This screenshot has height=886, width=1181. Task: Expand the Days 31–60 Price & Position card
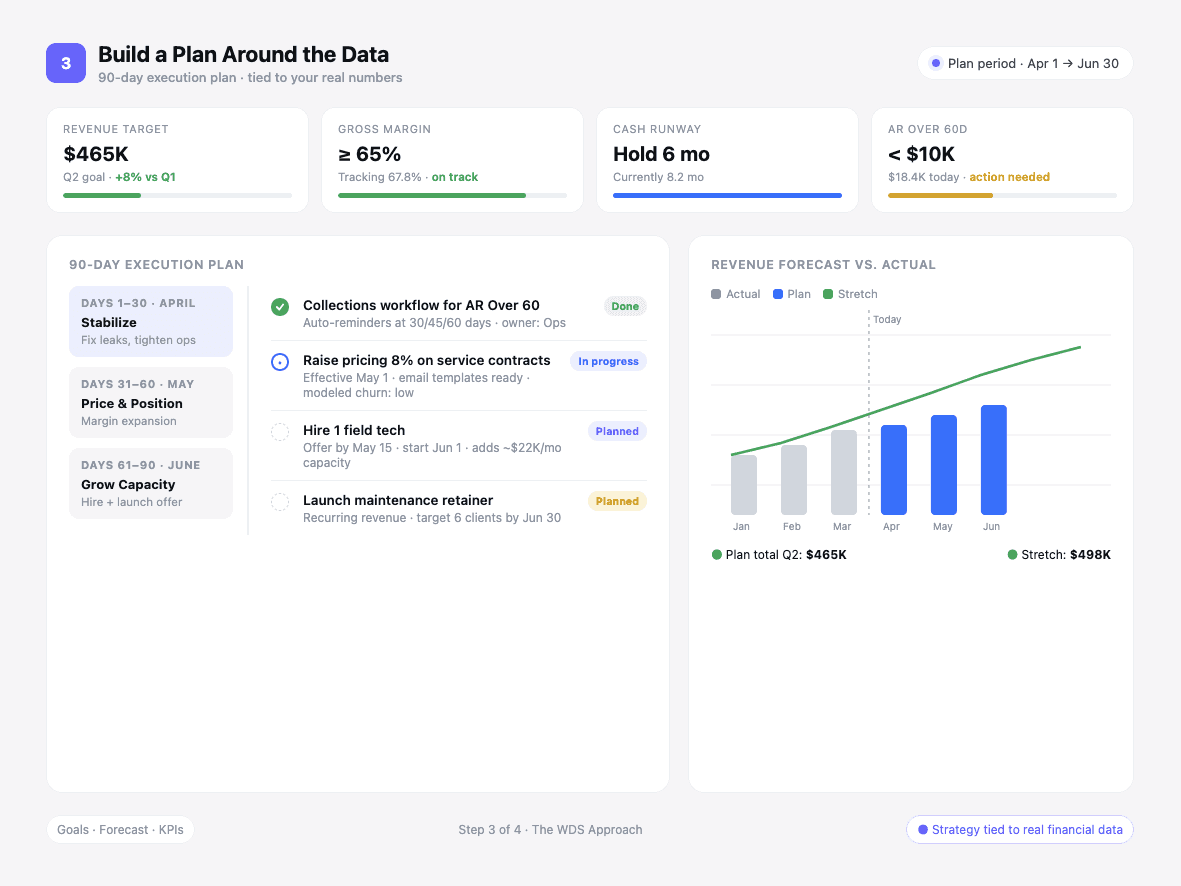[150, 402]
